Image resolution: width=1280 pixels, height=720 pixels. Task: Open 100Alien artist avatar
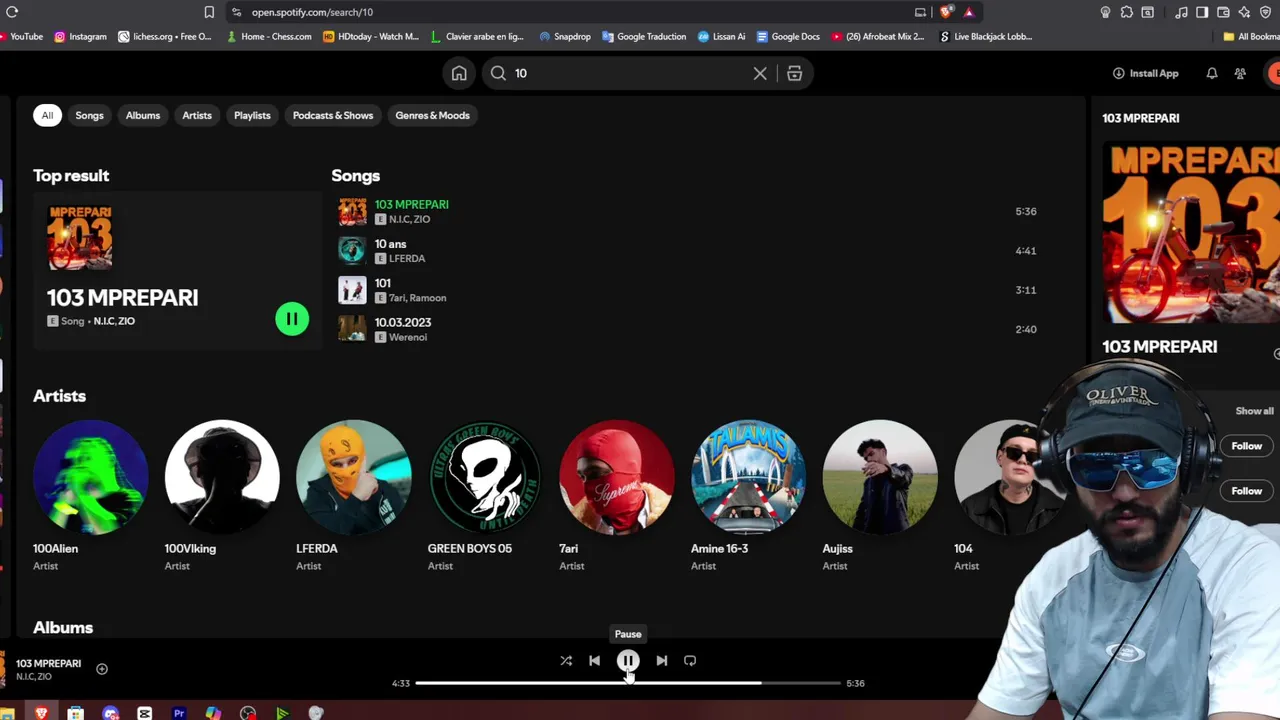[90, 477]
